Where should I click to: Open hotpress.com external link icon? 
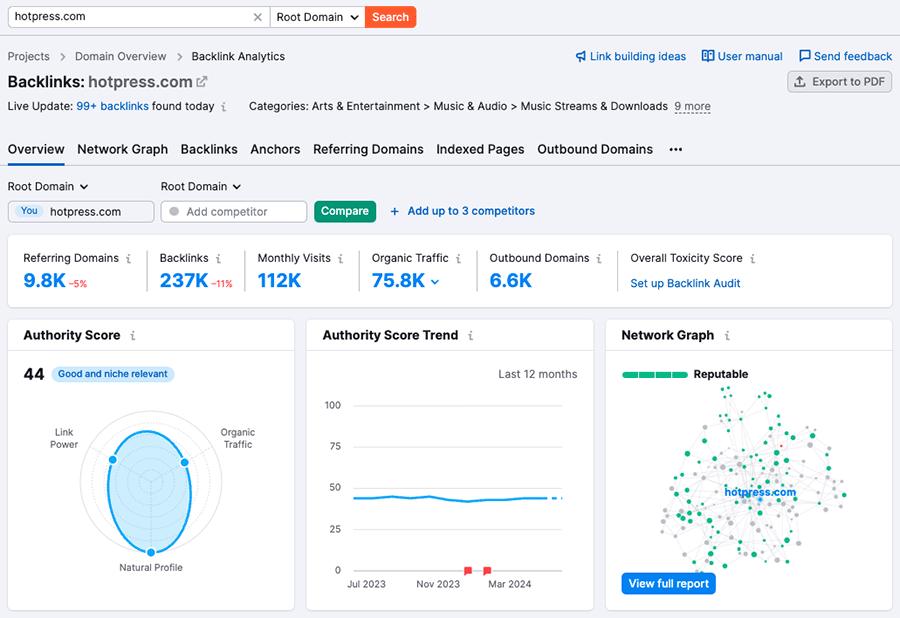(x=201, y=82)
